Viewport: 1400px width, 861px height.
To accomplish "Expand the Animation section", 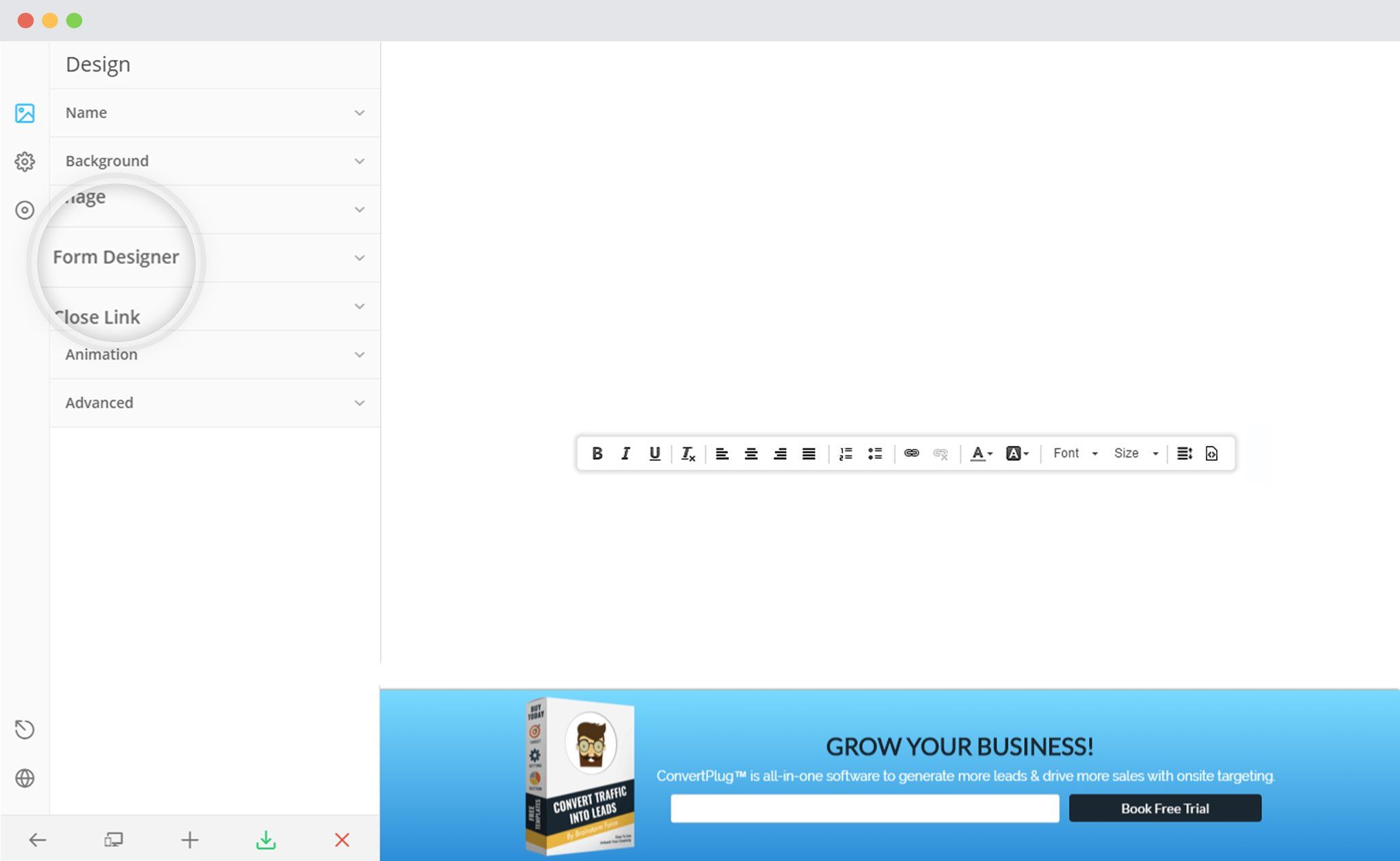I will (x=215, y=355).
